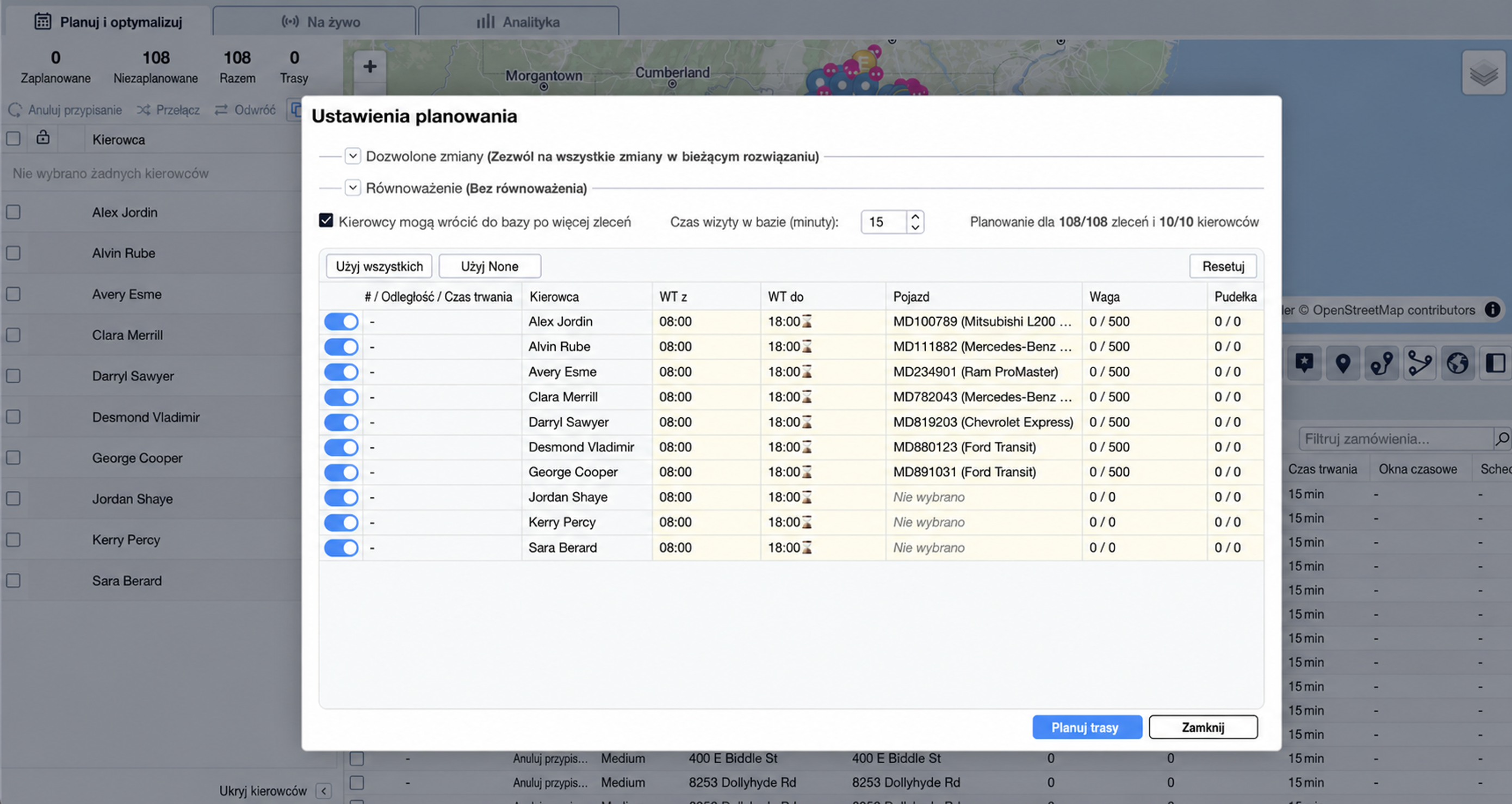Click vehicle cell MD819203 (Chevrolet Express)
Viewport: 1512px width, 804px height.
[984, 422]
